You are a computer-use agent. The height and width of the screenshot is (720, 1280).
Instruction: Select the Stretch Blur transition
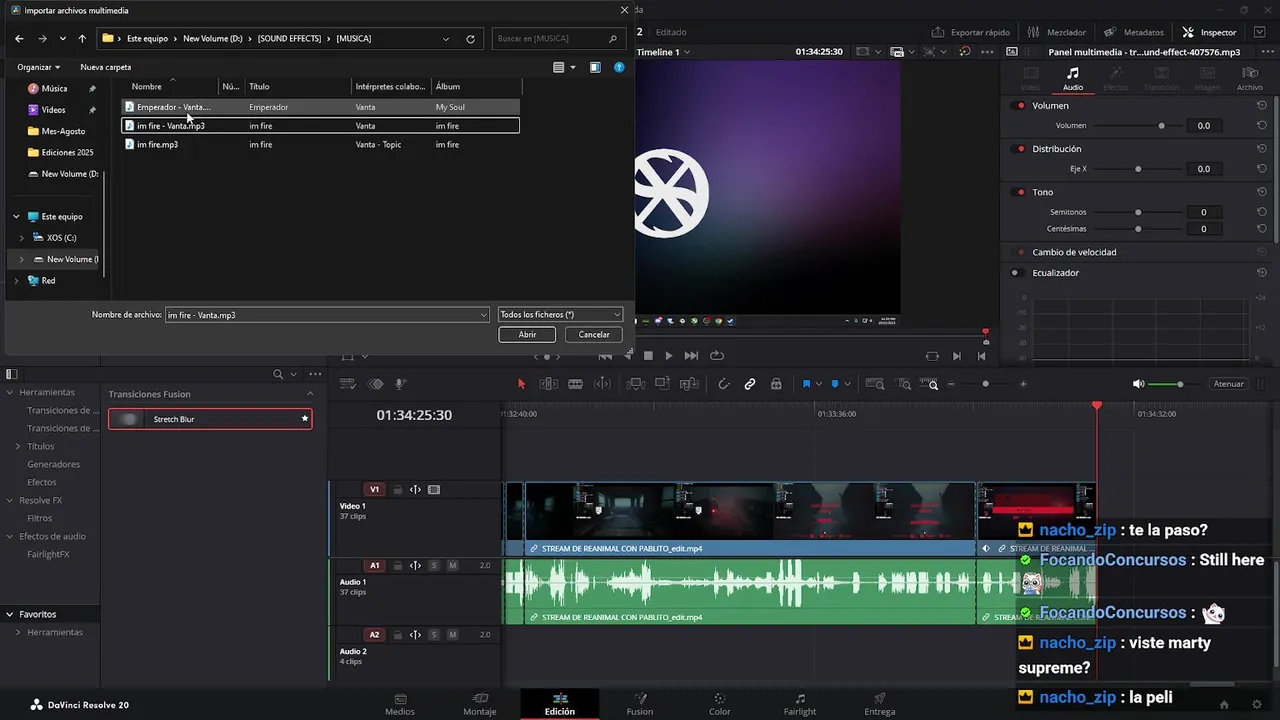coord(210,419)
